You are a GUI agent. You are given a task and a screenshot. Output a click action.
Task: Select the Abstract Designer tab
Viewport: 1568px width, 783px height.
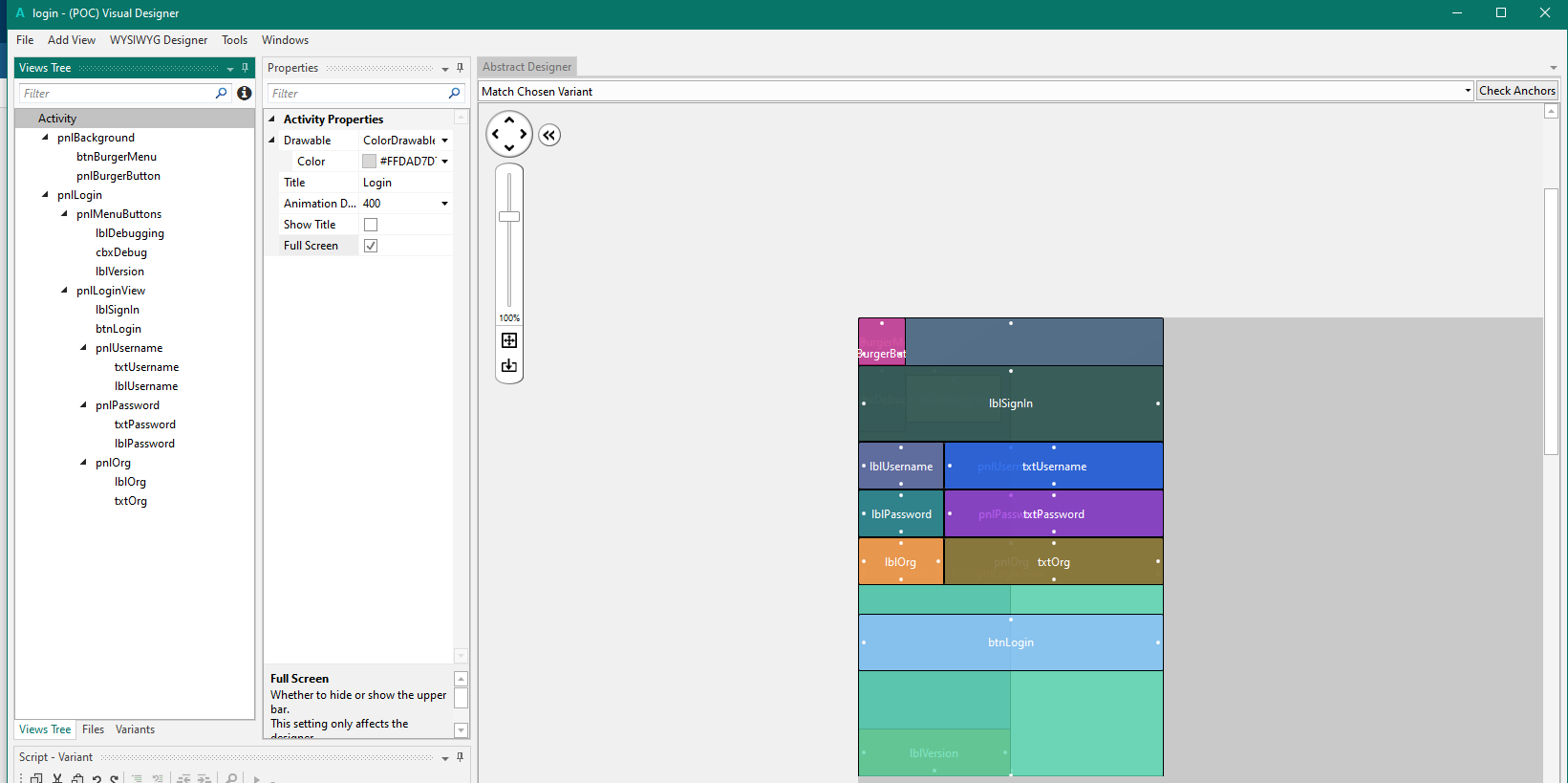point(527,67)
